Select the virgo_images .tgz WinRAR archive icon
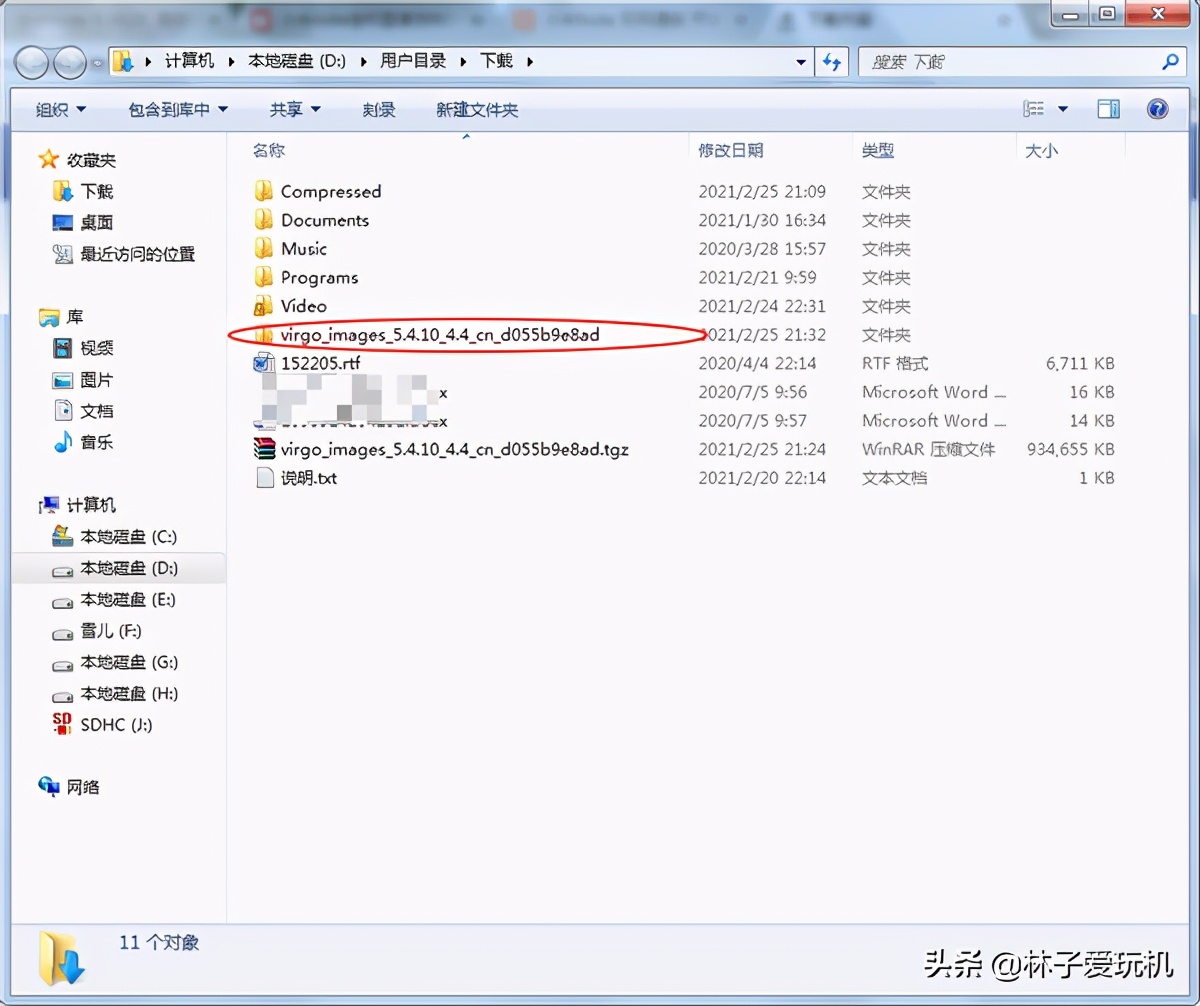This screenshot has width=1200, height=1006. click(x=264, y=449)
